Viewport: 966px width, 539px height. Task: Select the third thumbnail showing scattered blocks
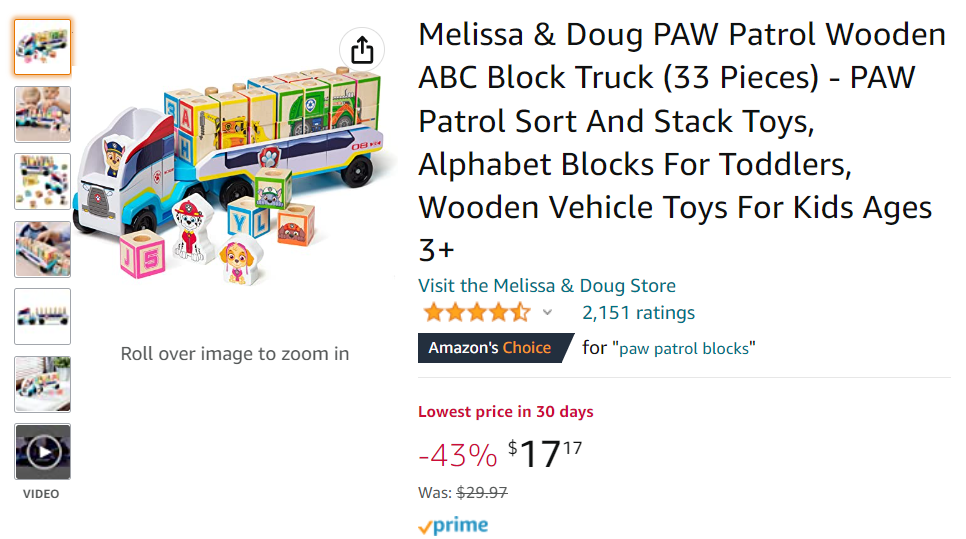pyautogui.click(x=43, y=182)
